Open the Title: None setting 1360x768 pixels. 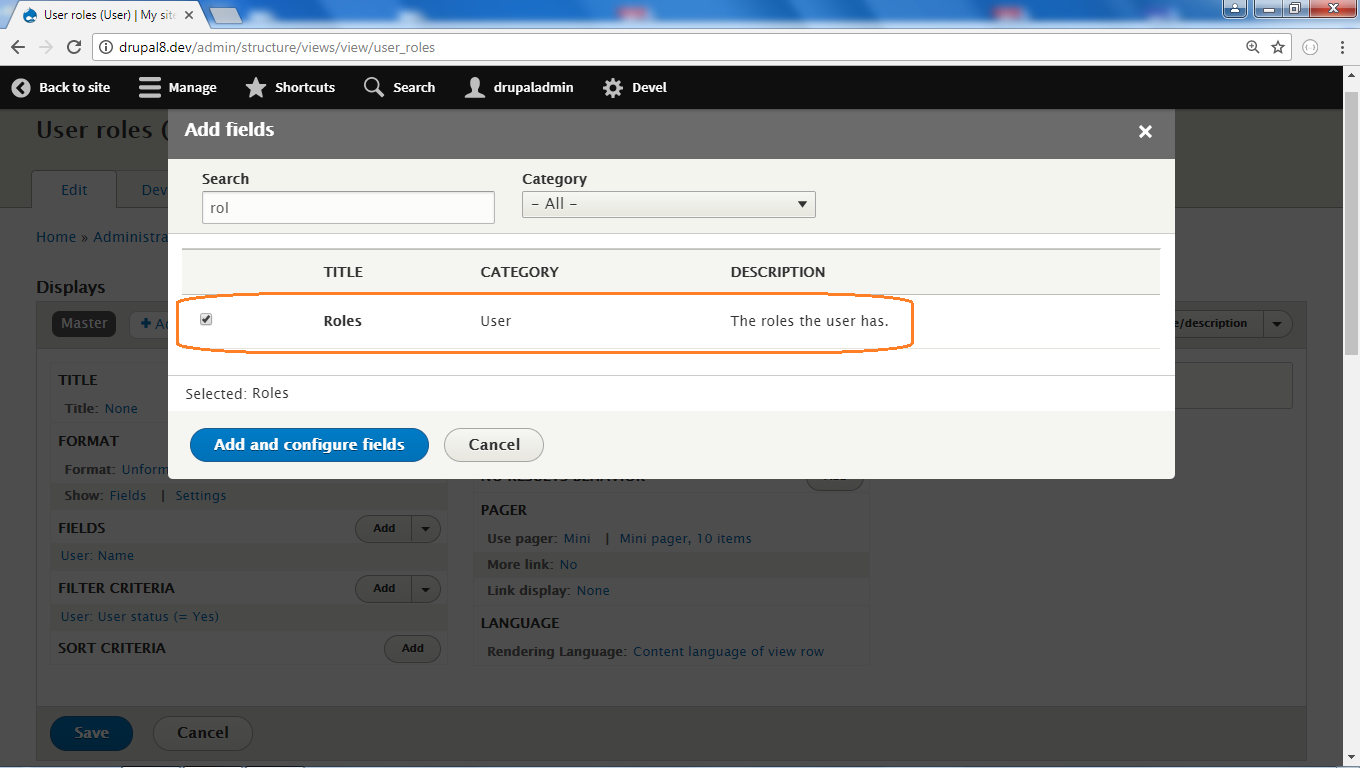point(121,408)
